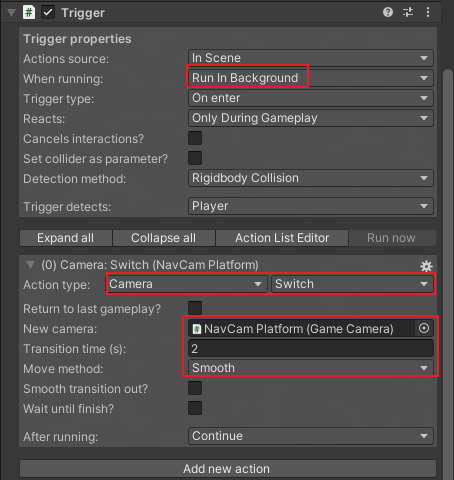Open the After running Continue dropdown
This screenshot has width=454, height=480.
tap(311, 436)
